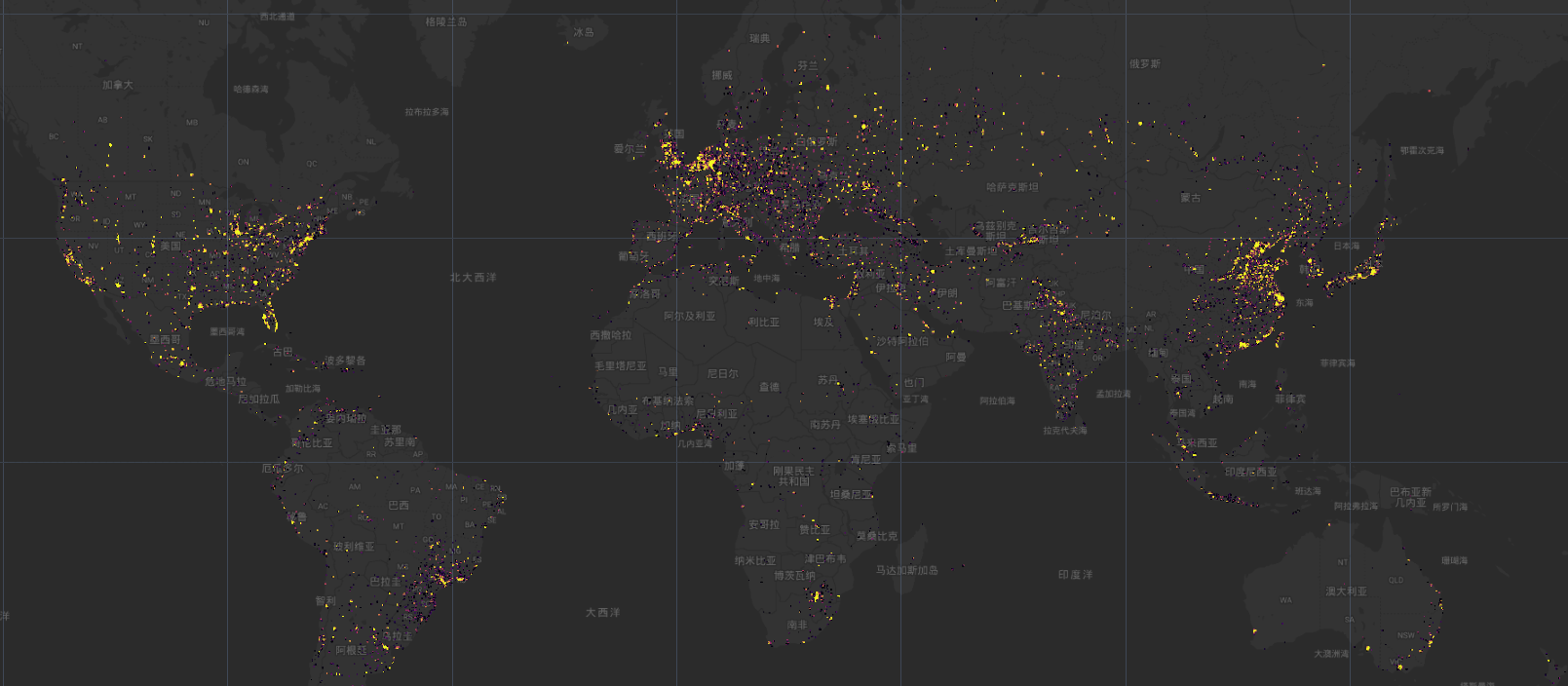Click the 马达加斯加岛 label
1568x686 pixels.
pyautogui.click(x=906, y=570)
